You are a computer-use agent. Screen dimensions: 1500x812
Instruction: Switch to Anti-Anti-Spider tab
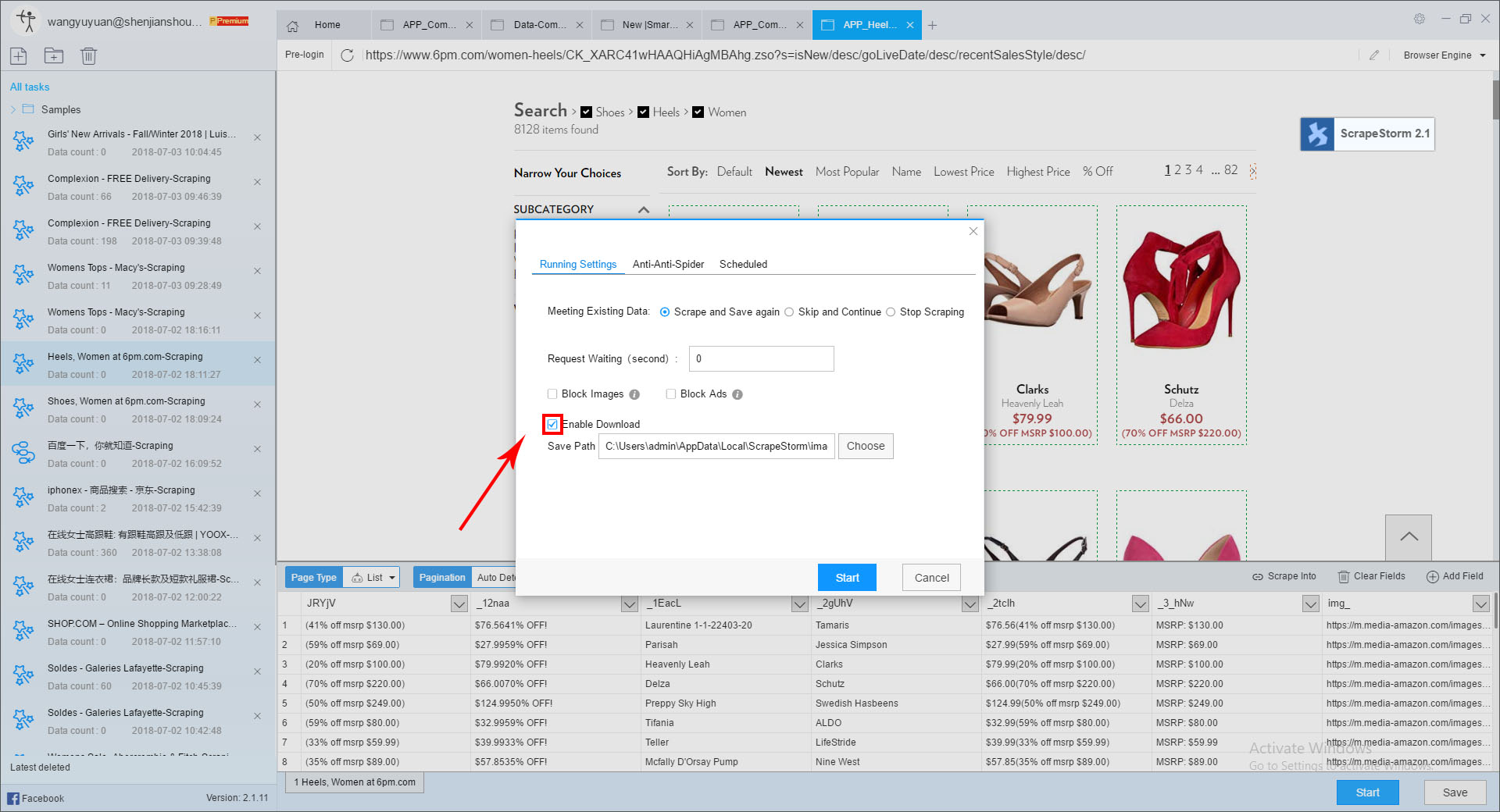pyautogui.click(x=668, y=265)
